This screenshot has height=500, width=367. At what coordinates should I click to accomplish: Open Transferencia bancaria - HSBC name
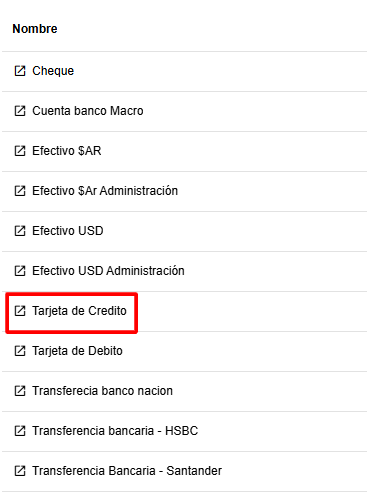pyautogui.click(x=115, y=431)
